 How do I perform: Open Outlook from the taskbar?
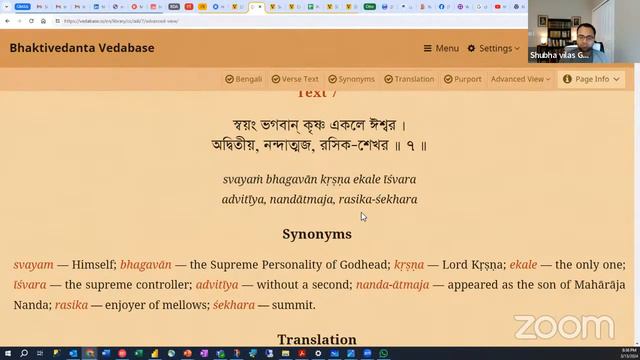[73, 353]
